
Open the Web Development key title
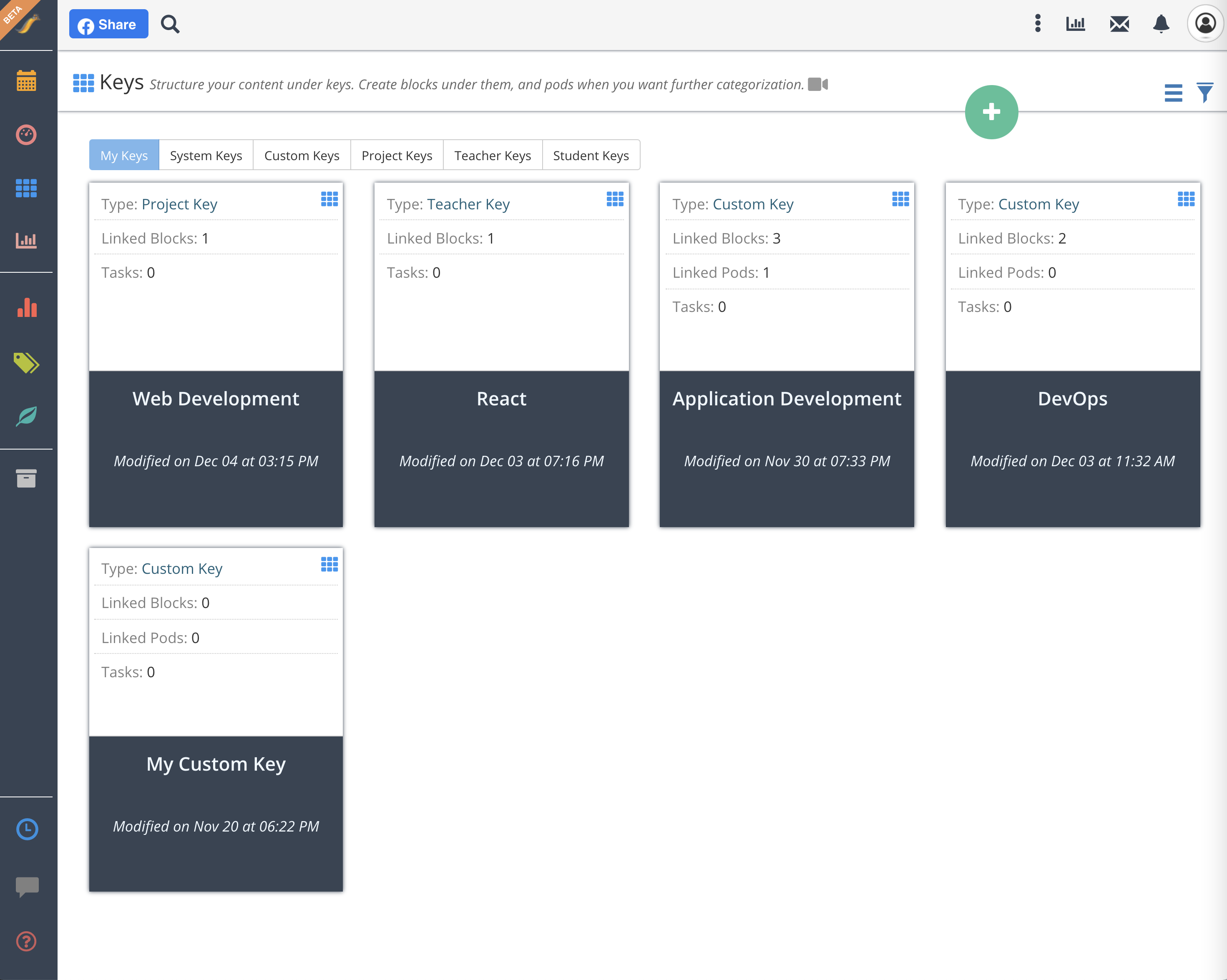(216, 398)
